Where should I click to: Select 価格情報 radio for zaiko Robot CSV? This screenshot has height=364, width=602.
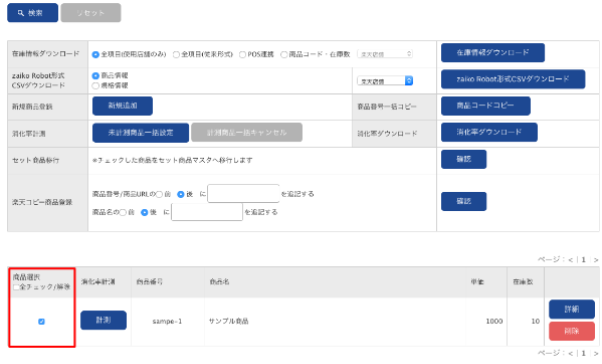pyautogui.click(x=96, y=86)
